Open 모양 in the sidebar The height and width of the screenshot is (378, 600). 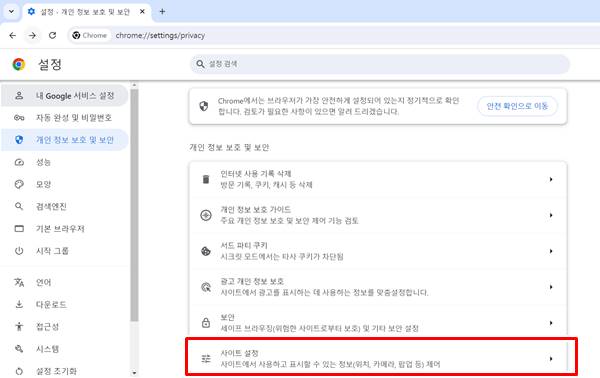(x=65, y=184)
